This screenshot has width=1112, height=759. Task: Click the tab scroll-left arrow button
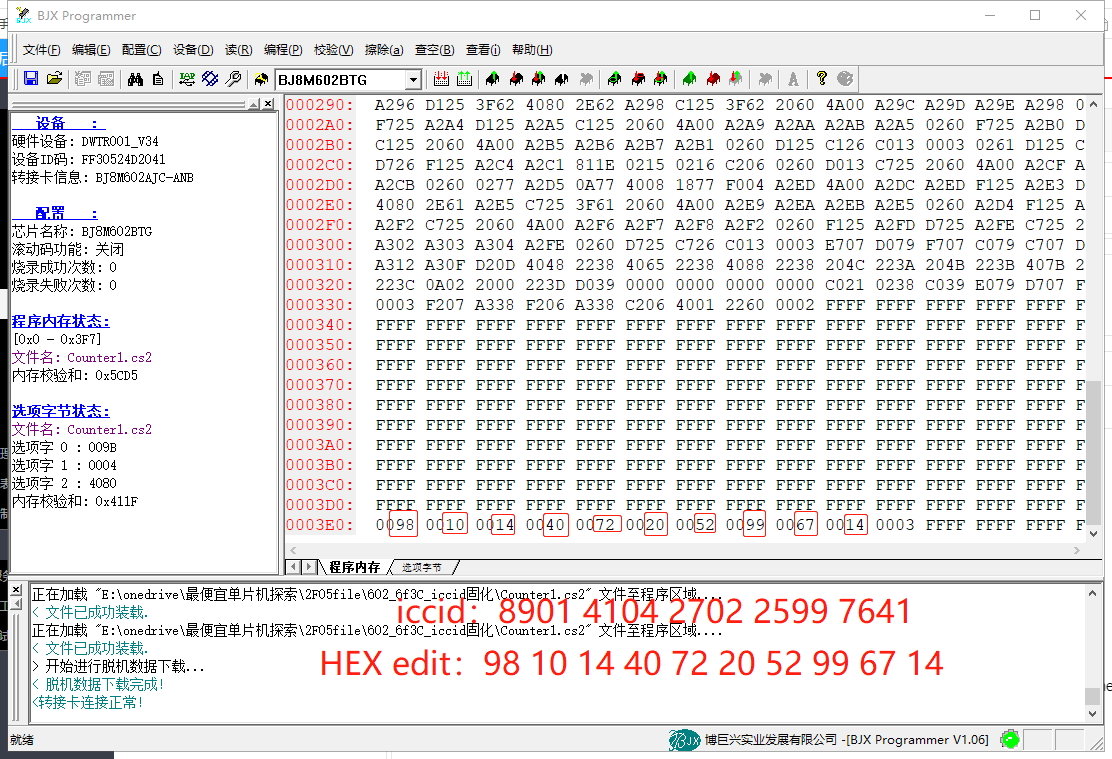coord(293,567)
